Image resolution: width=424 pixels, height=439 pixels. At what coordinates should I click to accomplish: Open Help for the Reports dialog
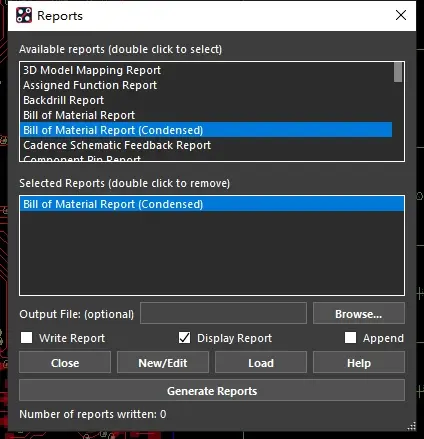tap(359, 362)
